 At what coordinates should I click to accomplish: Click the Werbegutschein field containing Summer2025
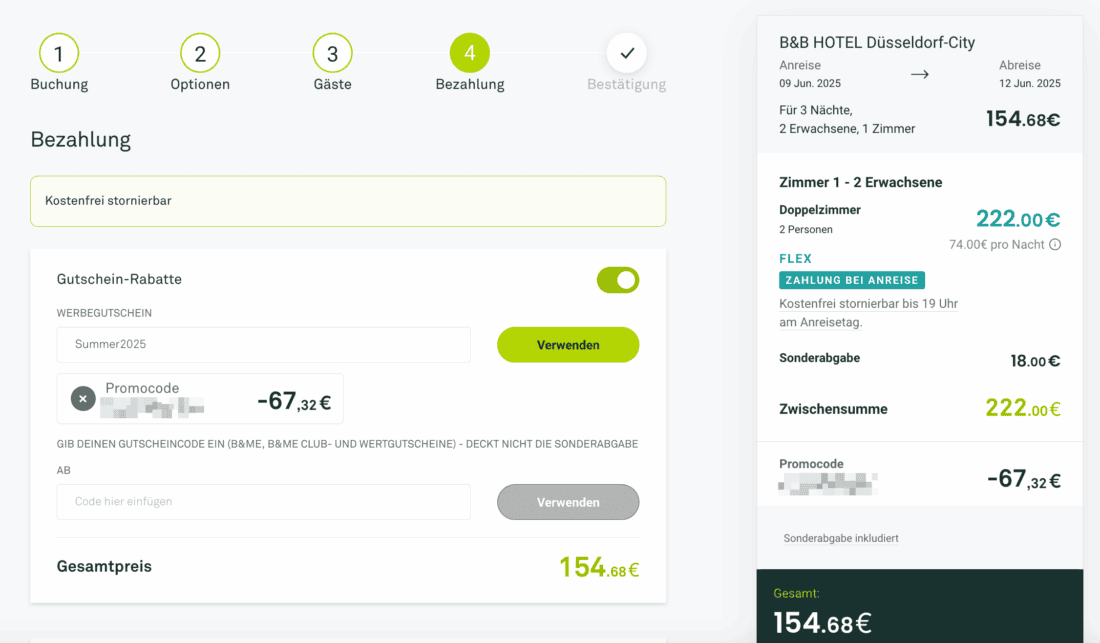pyautogui.click(x=263, y=345)
